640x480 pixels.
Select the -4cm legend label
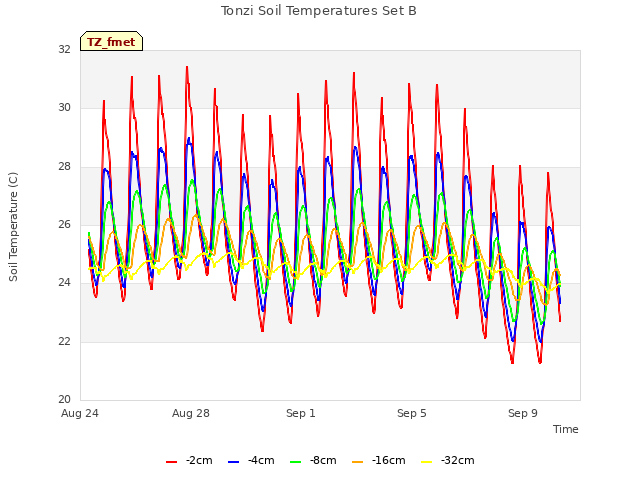pyautogui.click(x=261, y=460)
